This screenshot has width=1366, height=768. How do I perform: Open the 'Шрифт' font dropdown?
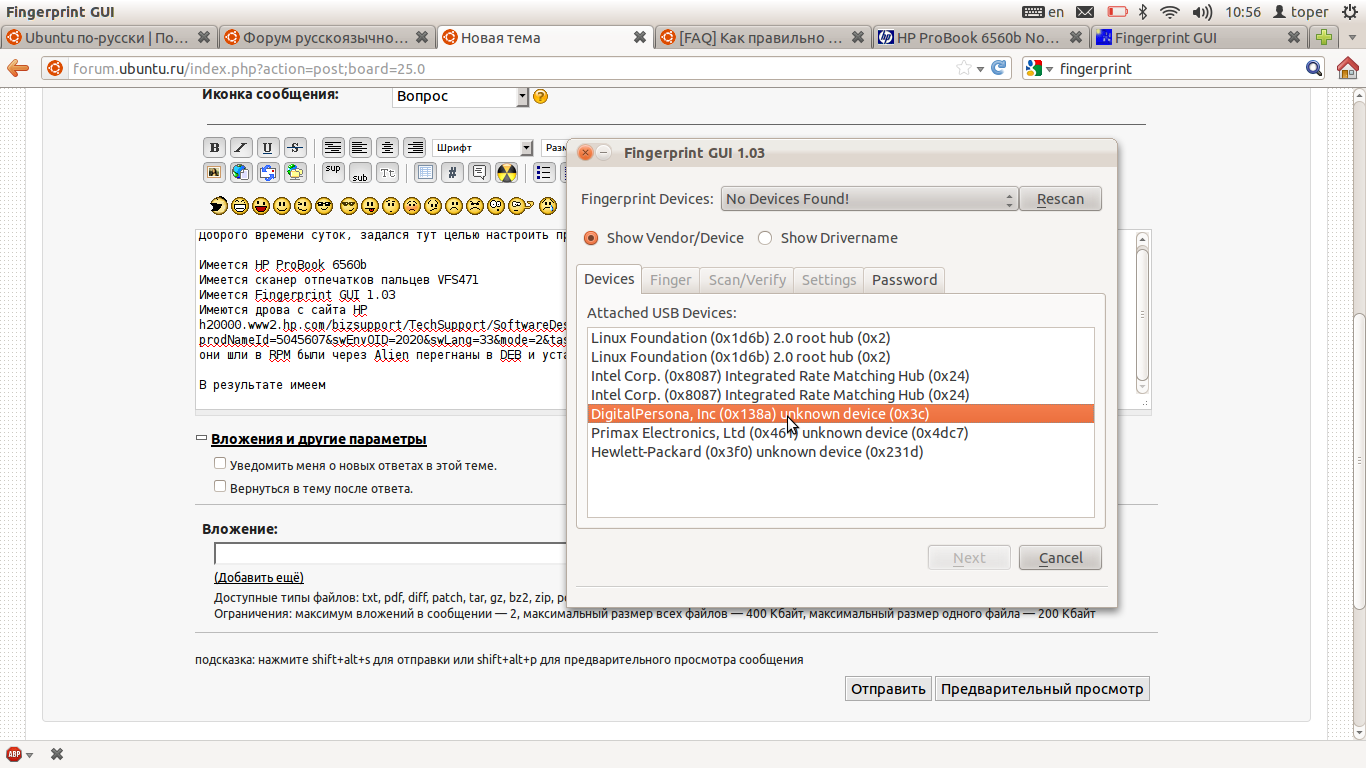(x=483, y=148)
